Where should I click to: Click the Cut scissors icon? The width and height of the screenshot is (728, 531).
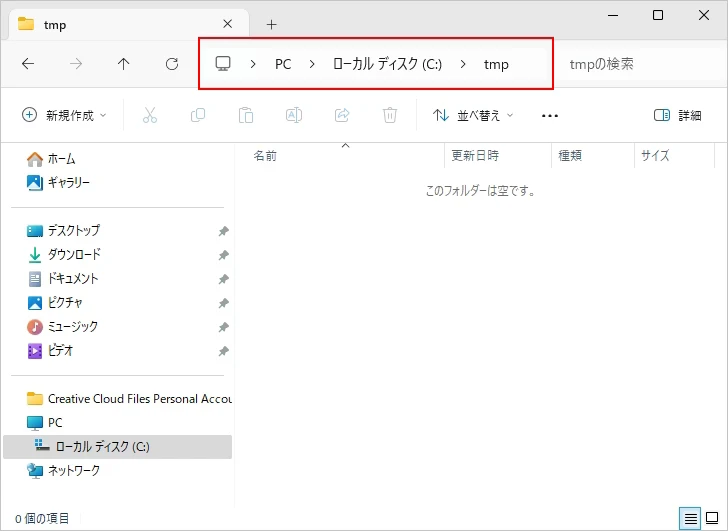(150, 115)
